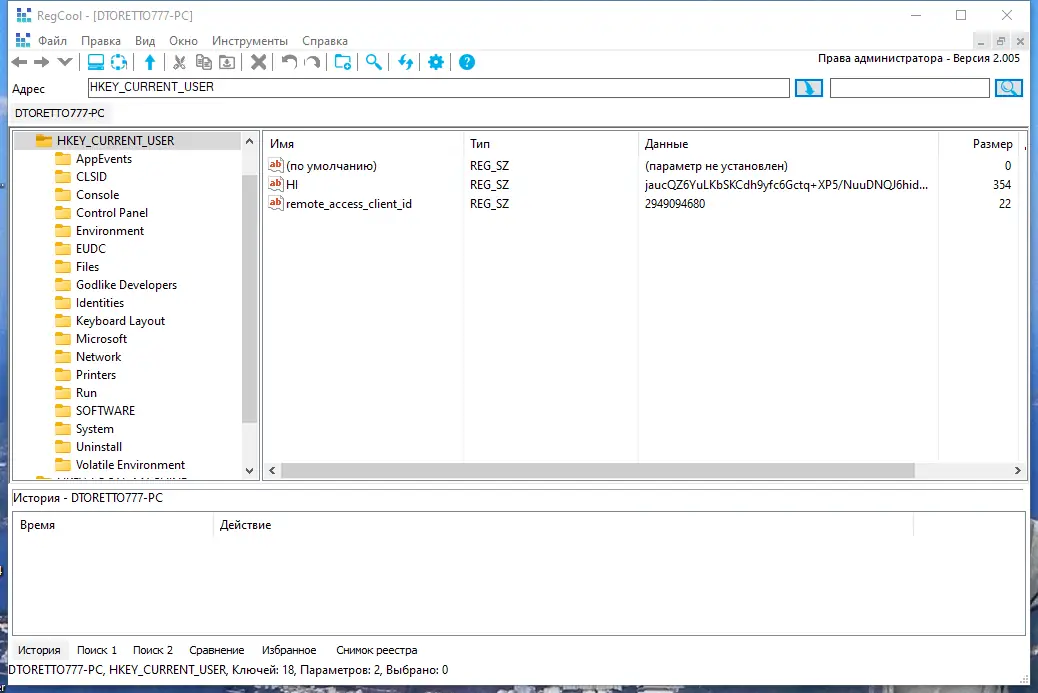Select the DTORETTO777-PC document tab
Image resolution: width=1038 pixels, height=693 pixels.
pyautogui.click(x=60, y=113)
